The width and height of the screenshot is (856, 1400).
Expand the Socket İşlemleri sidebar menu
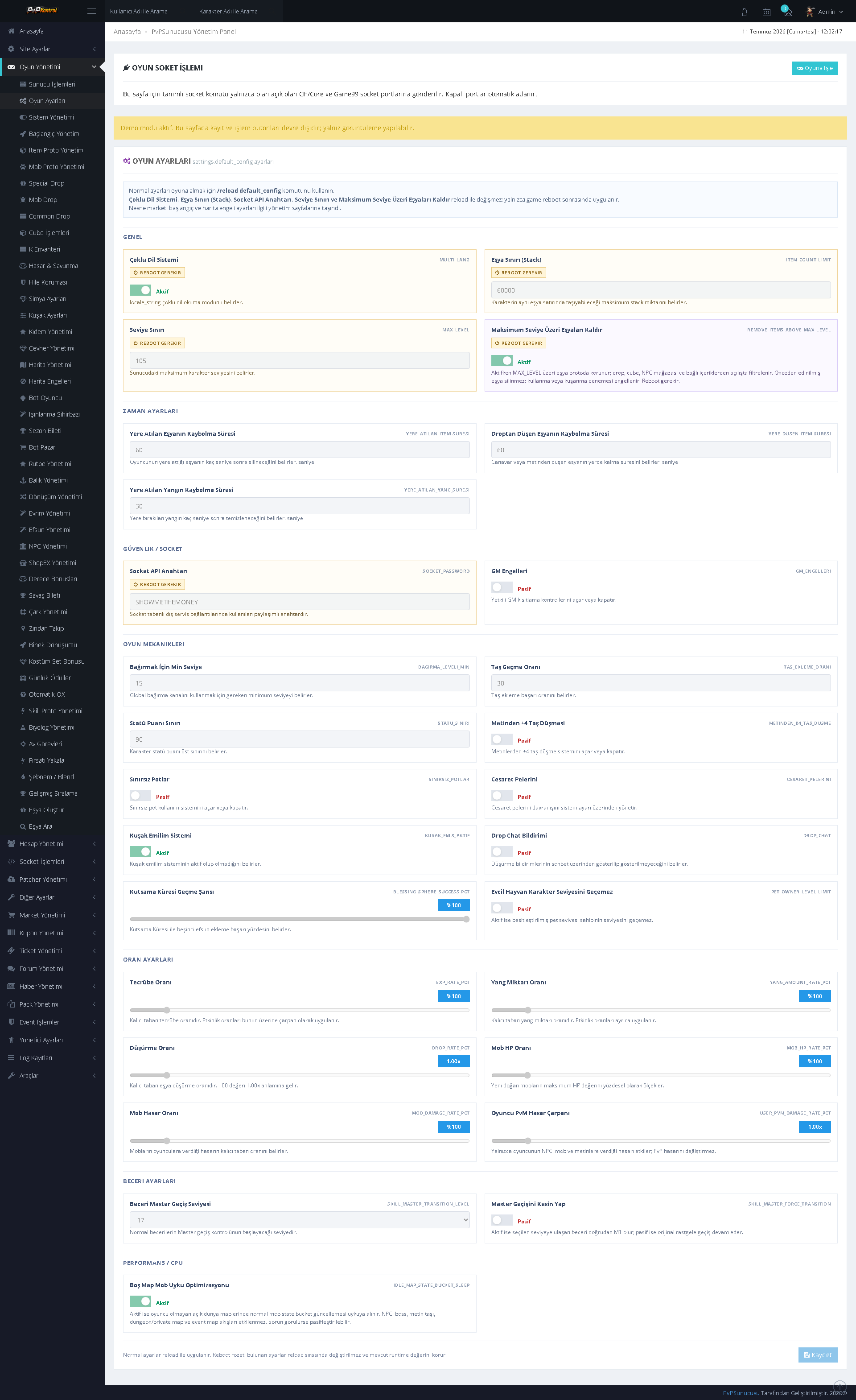[52, 861]
